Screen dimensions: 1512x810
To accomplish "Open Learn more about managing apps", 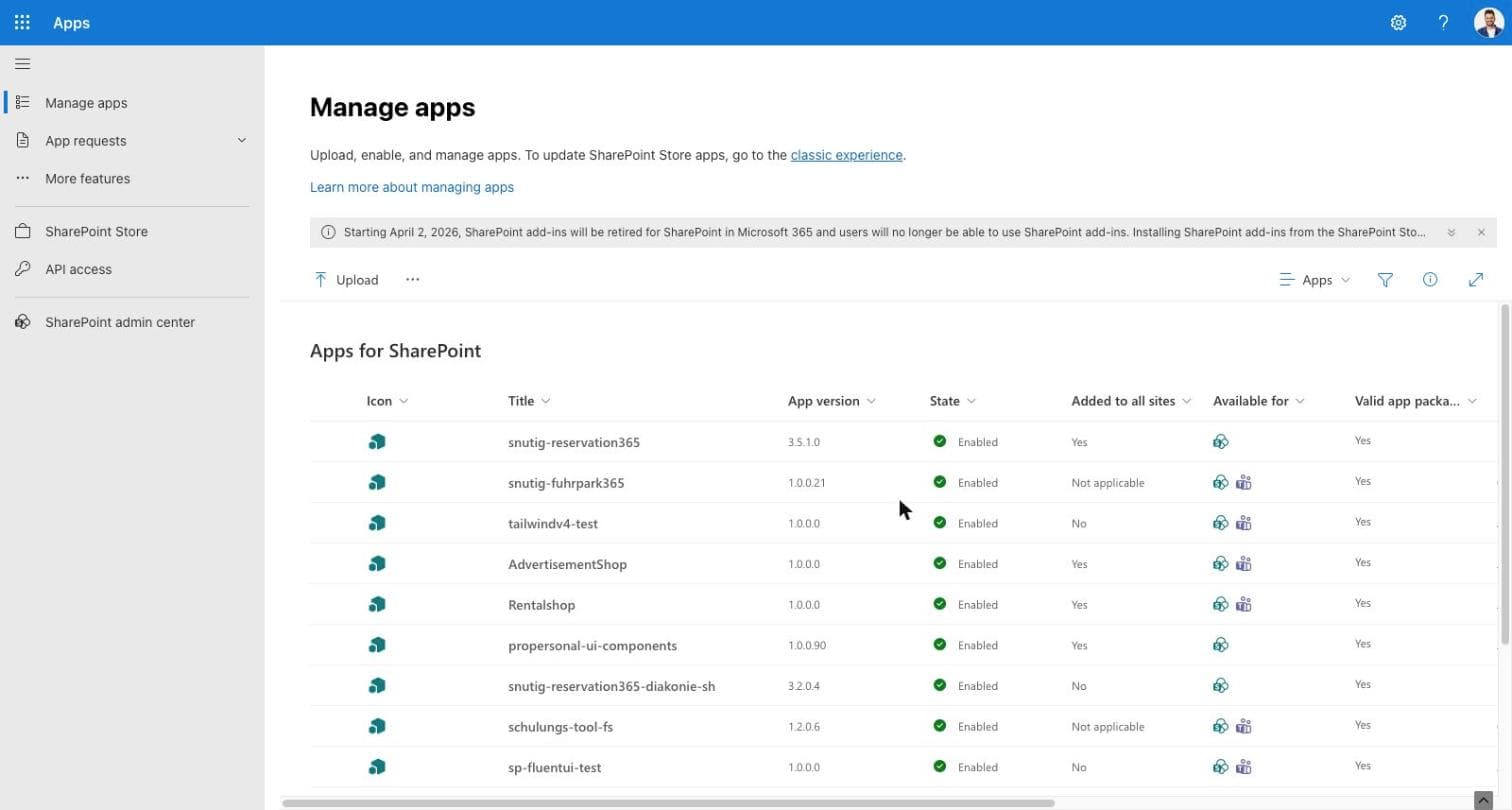I will pos(412,187).
